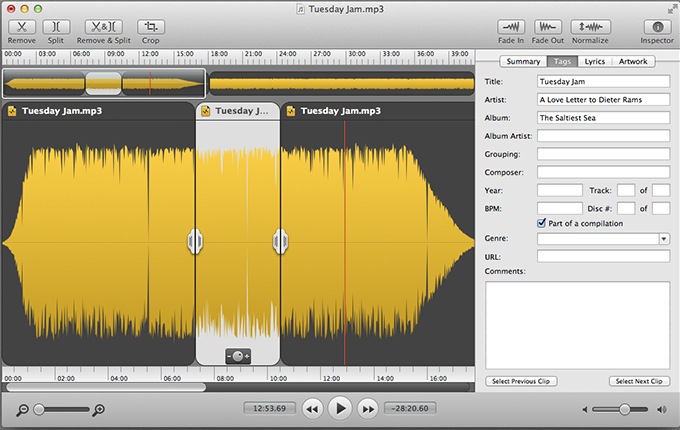Select the Crop tool
Screen dimensions: 680x430
pyautogui.click(x=151, y=26)
